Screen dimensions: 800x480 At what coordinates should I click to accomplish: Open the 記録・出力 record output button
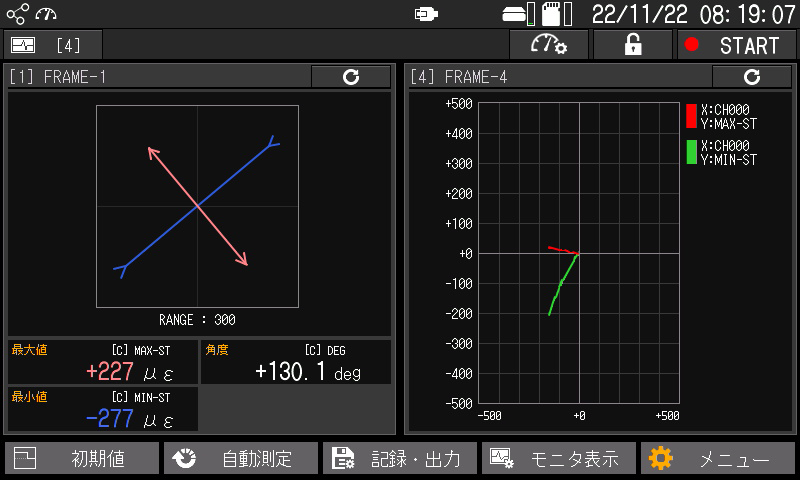(400, 458)
